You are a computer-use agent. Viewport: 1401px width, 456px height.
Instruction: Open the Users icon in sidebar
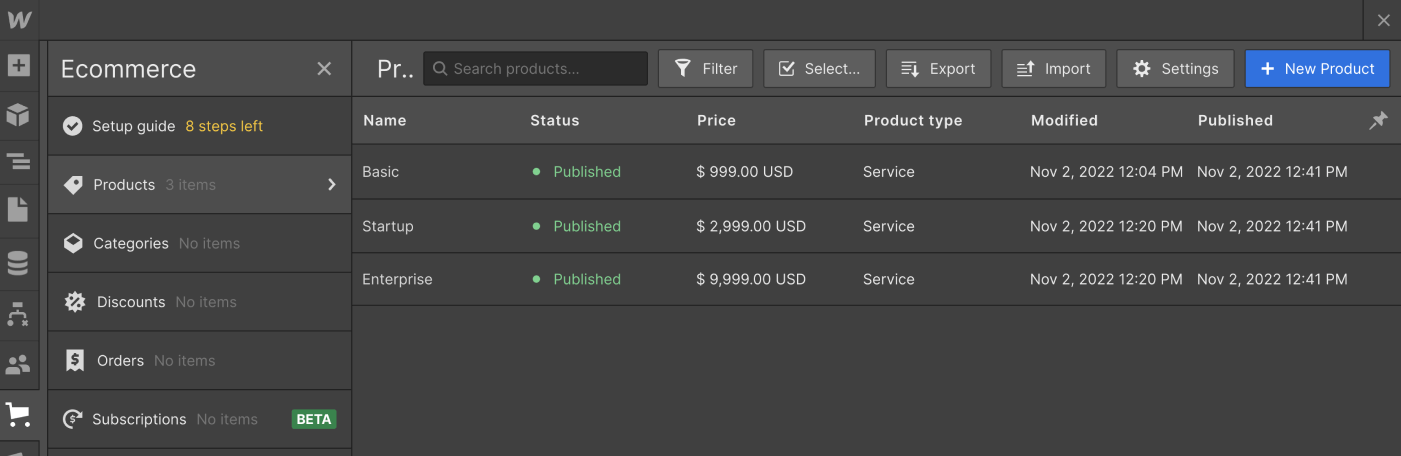19,365
